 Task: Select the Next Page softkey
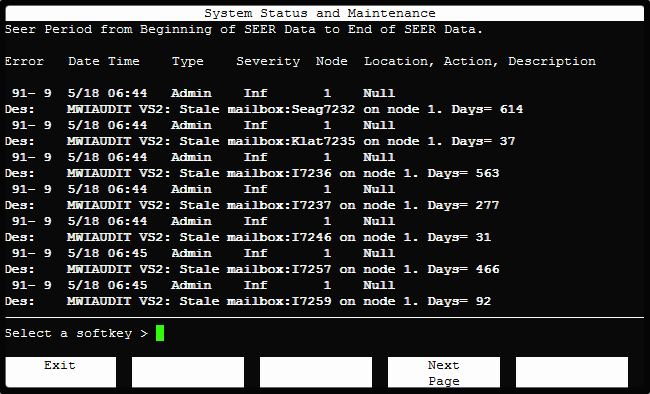tap(444, 372)
